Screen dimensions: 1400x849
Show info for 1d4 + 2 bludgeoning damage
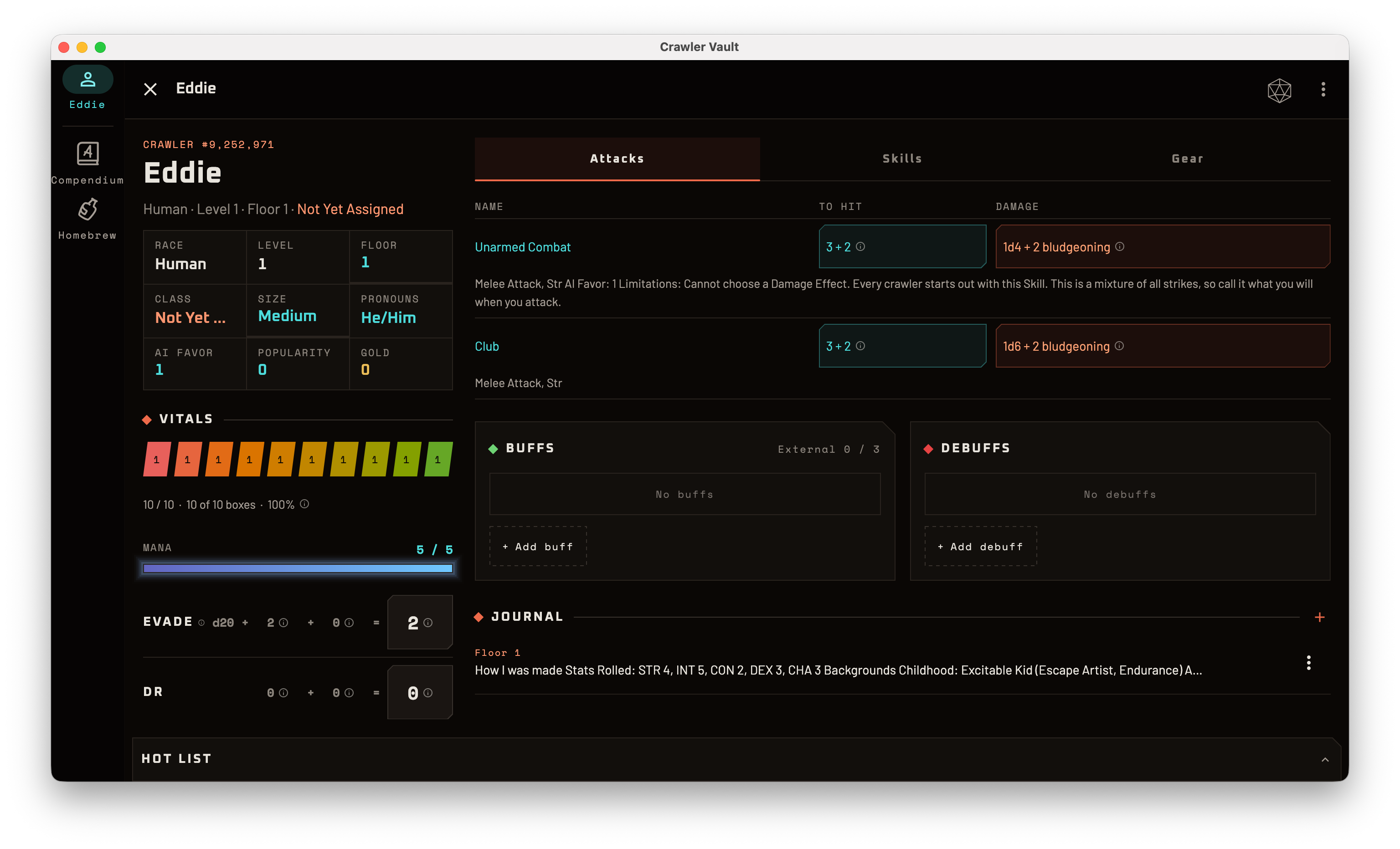coord(1119,246)
